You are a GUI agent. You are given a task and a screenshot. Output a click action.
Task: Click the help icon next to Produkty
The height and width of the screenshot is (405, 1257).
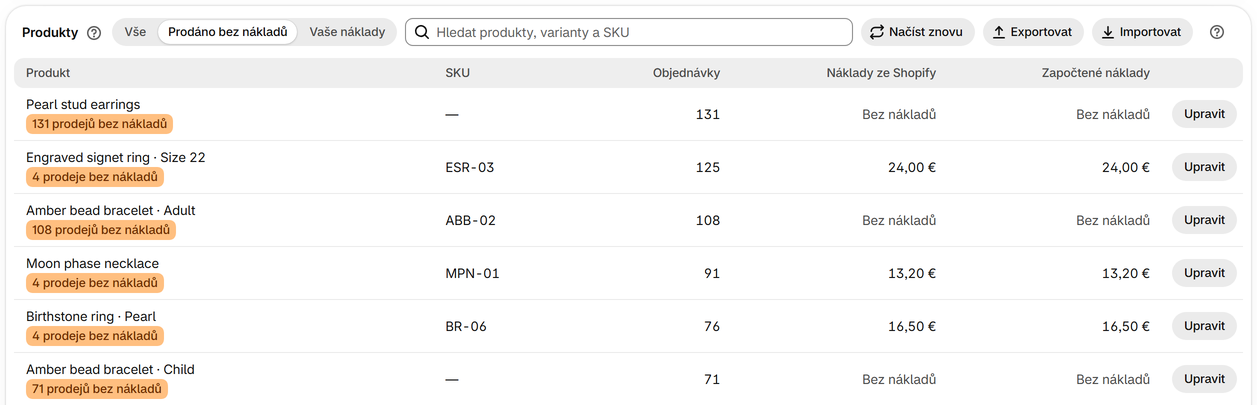(94, 32)
